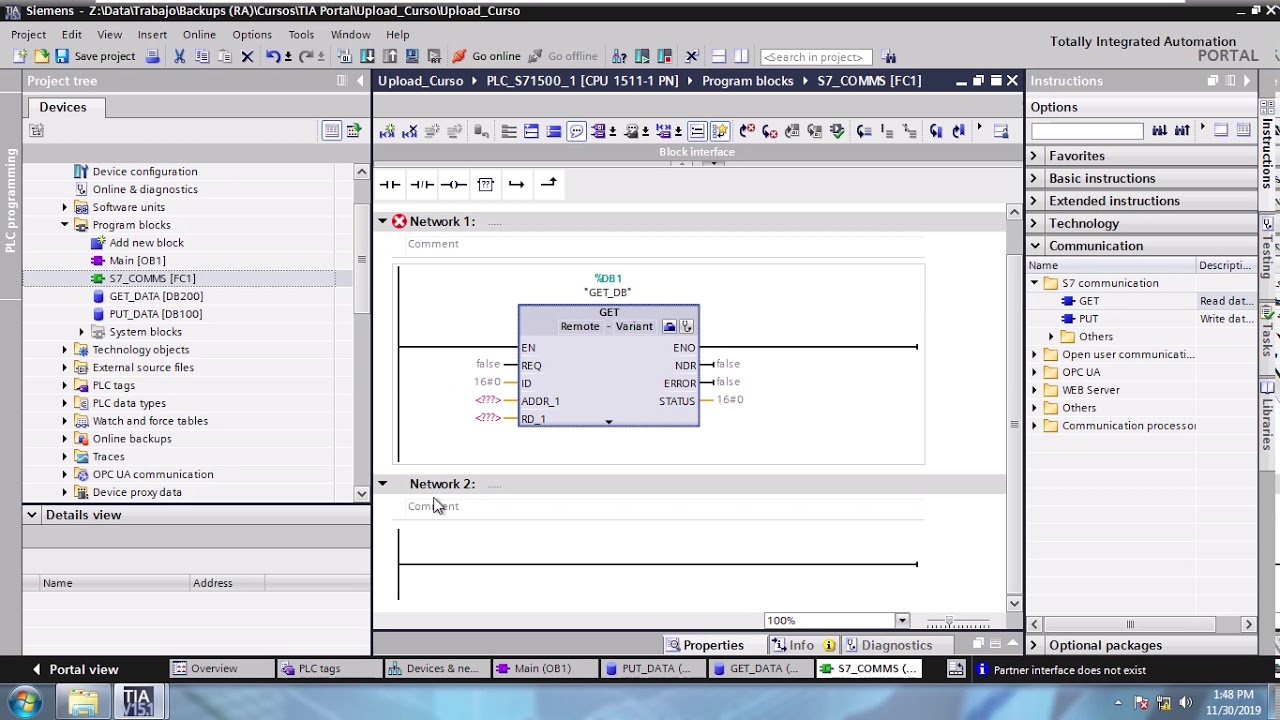1280x720 pixels.
Task: Click the instructions search input field
Action: [1086, 131]
